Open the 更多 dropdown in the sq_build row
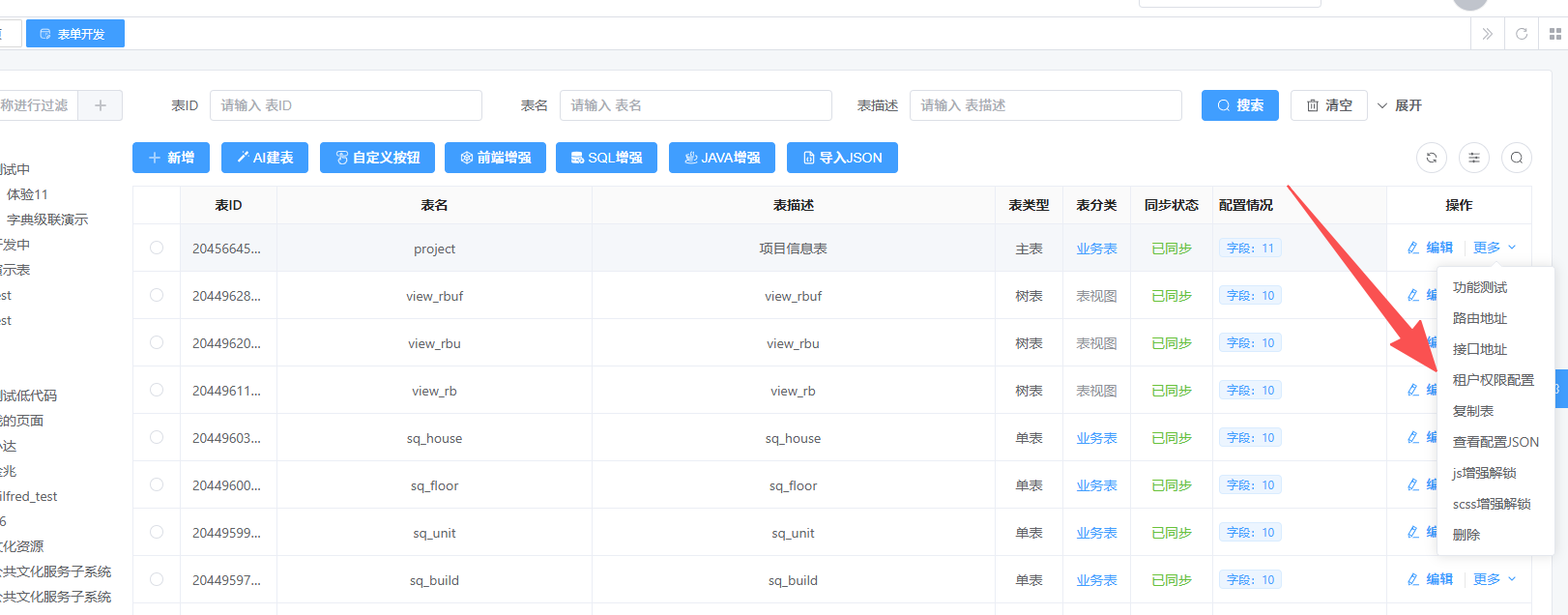 click(1494, 579)
